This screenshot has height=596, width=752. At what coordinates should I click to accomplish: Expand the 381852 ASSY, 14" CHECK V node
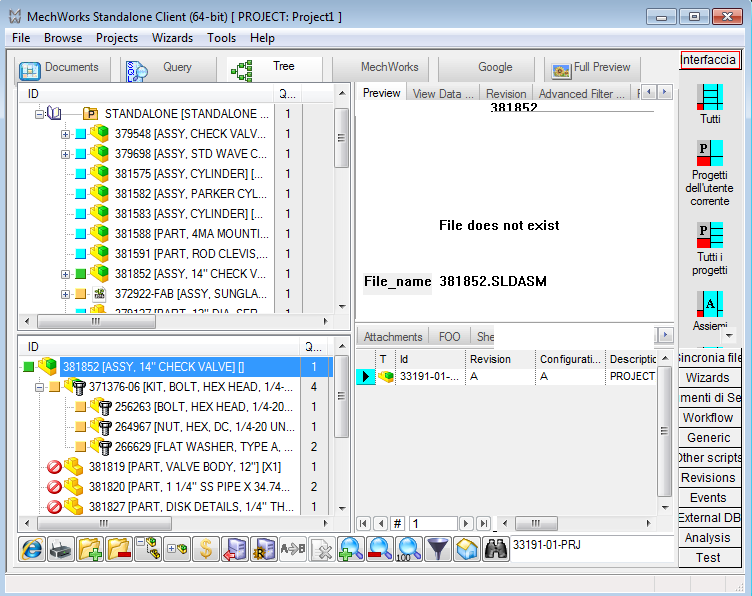point(65,274)
